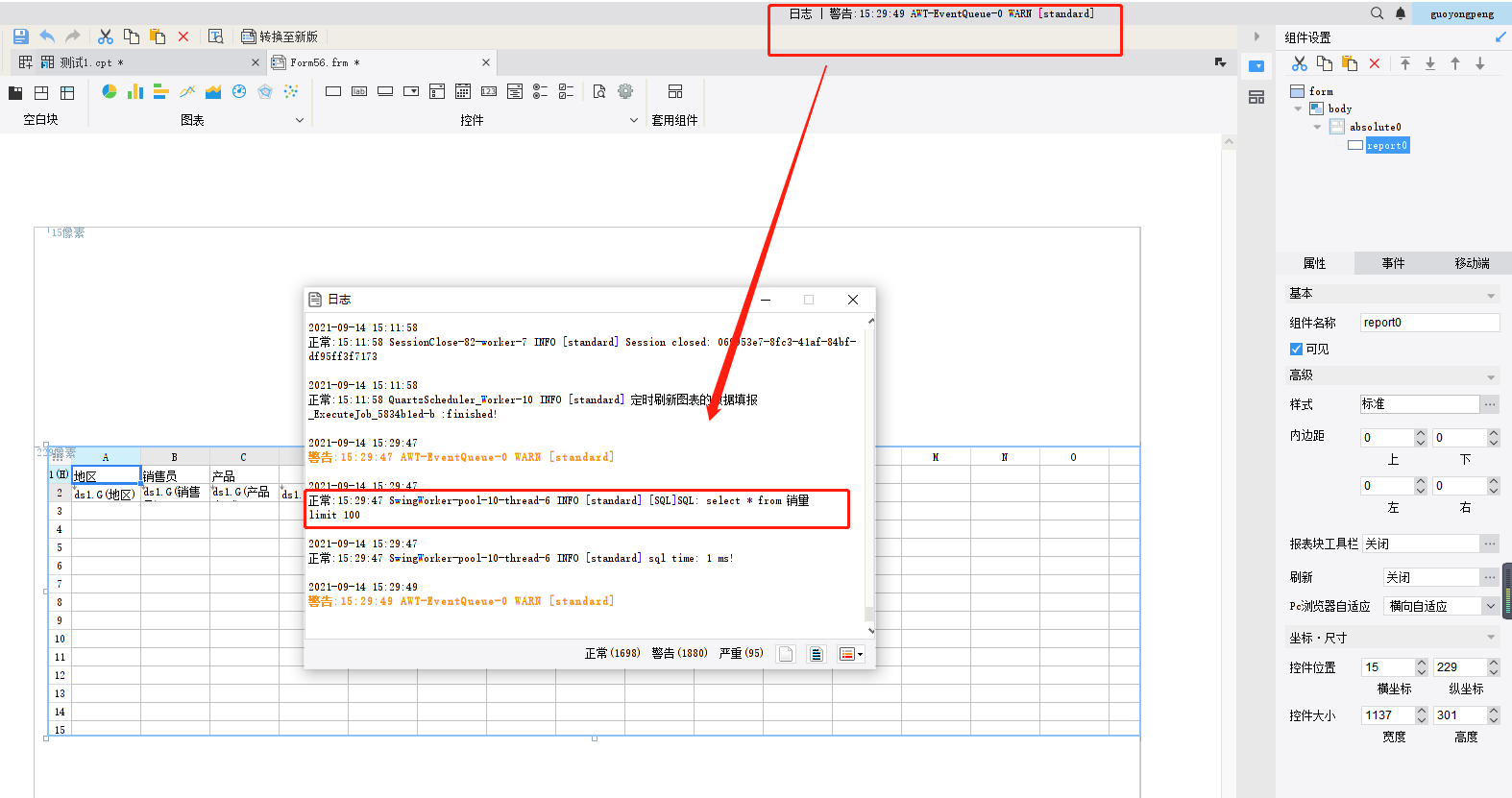
Task: Collapse the absolute0 node in component tree
Action: point(1317,127)
